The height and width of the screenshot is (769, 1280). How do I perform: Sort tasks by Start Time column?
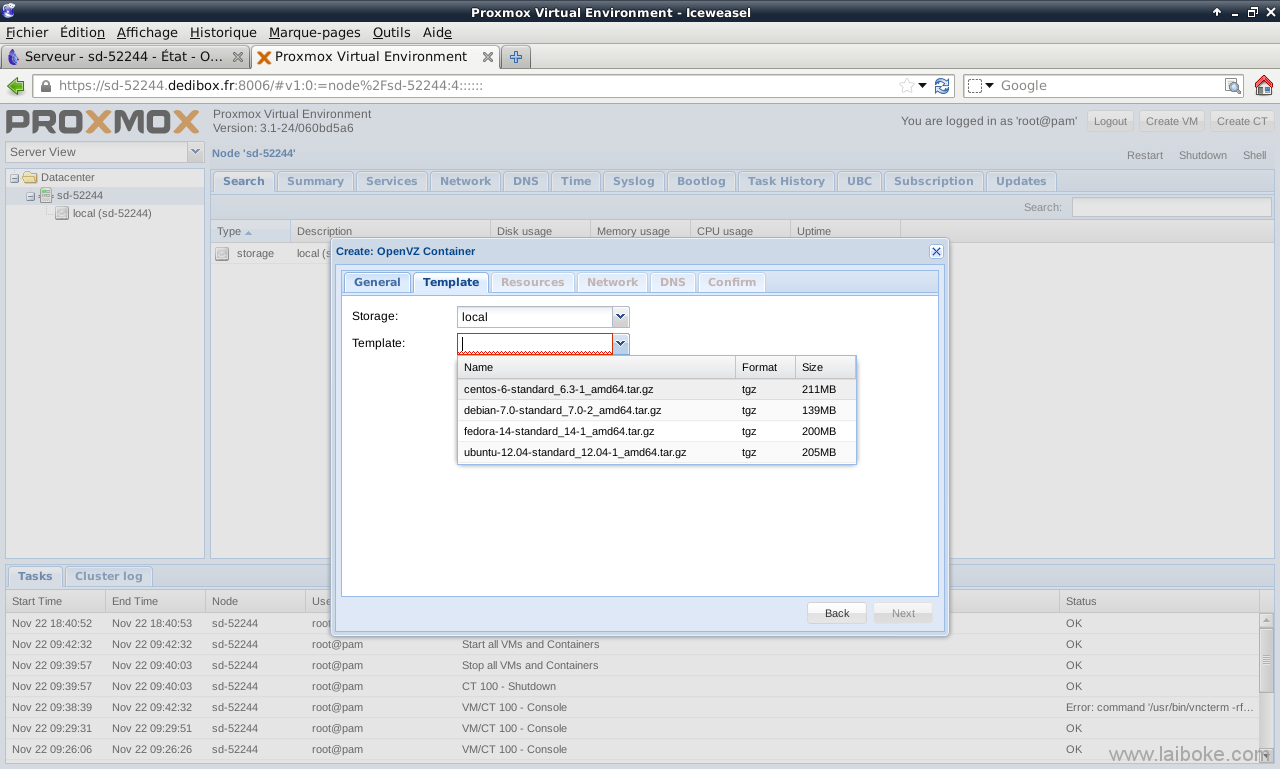(56, 601)
